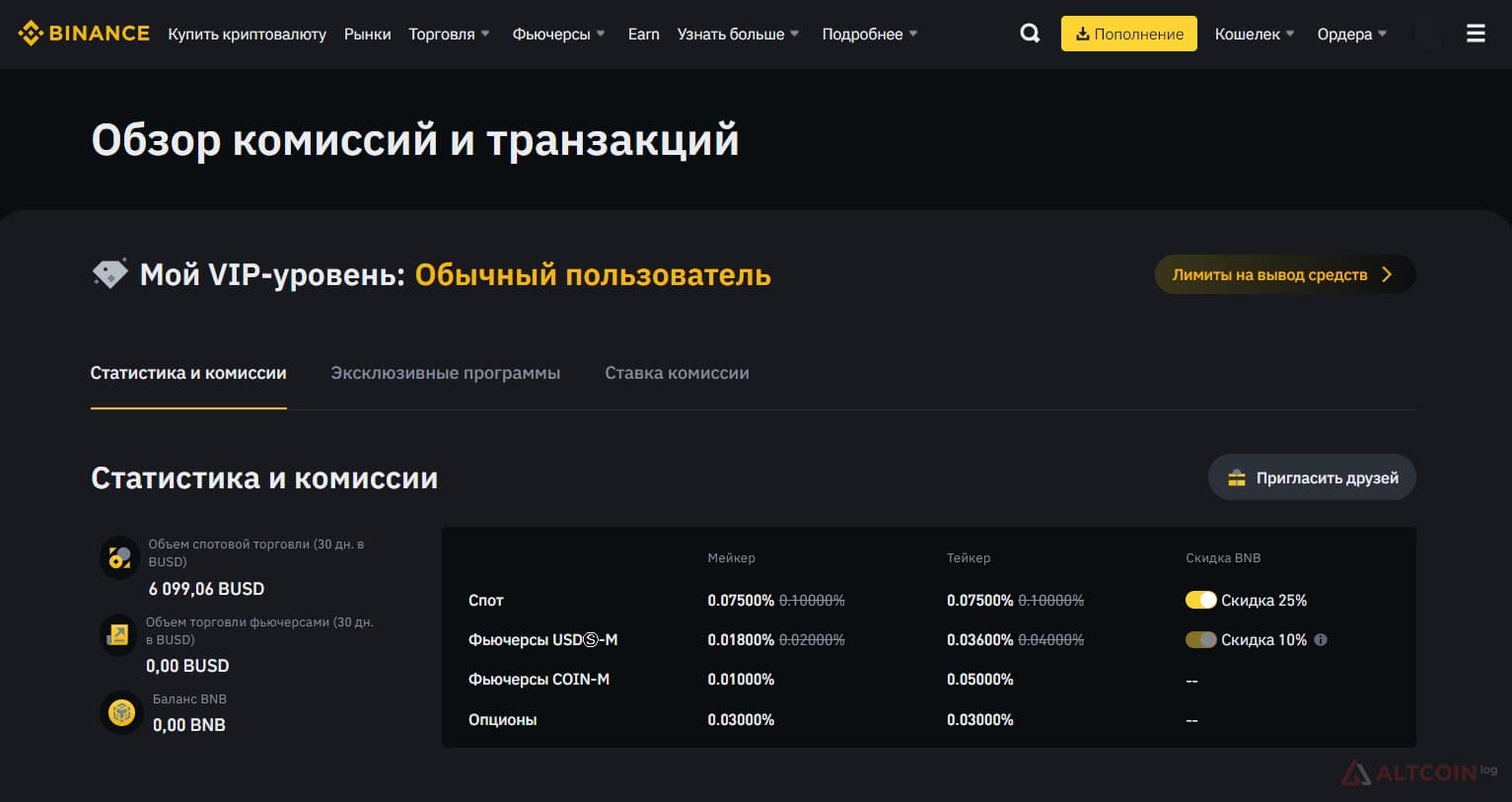Open the Кошелек dropdown
The height and width of the screenshot is (802, 1512).
click(1255, 34)
